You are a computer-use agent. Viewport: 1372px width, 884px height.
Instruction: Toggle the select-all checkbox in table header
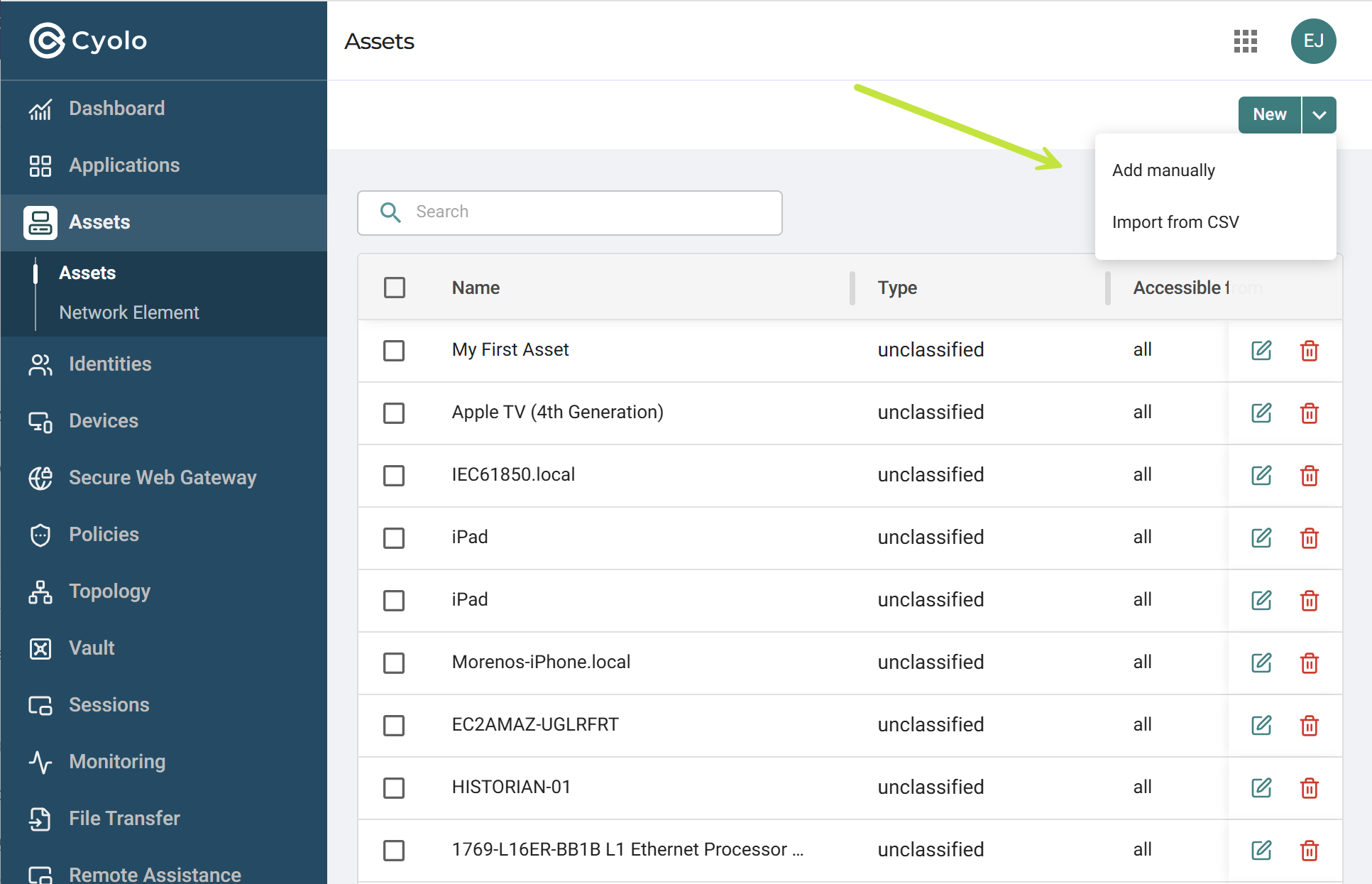pos(395,288)
